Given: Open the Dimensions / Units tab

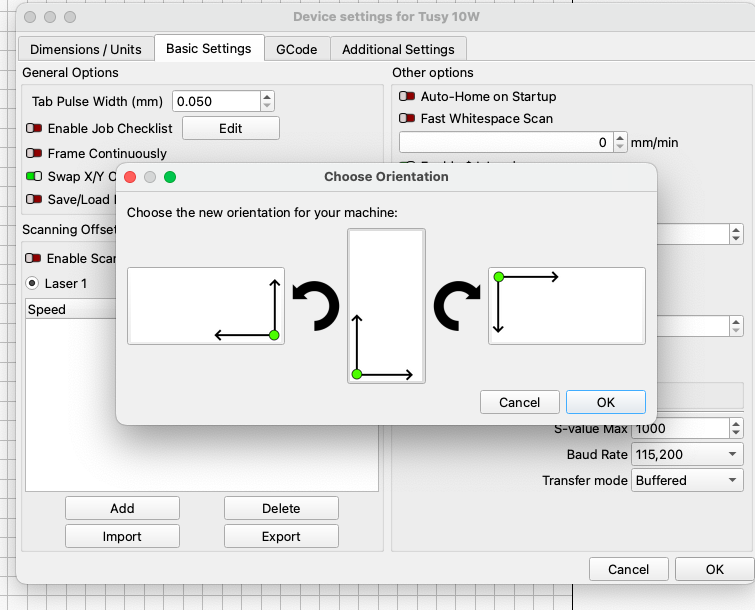Looking at the screenshot, I should 85,49.
